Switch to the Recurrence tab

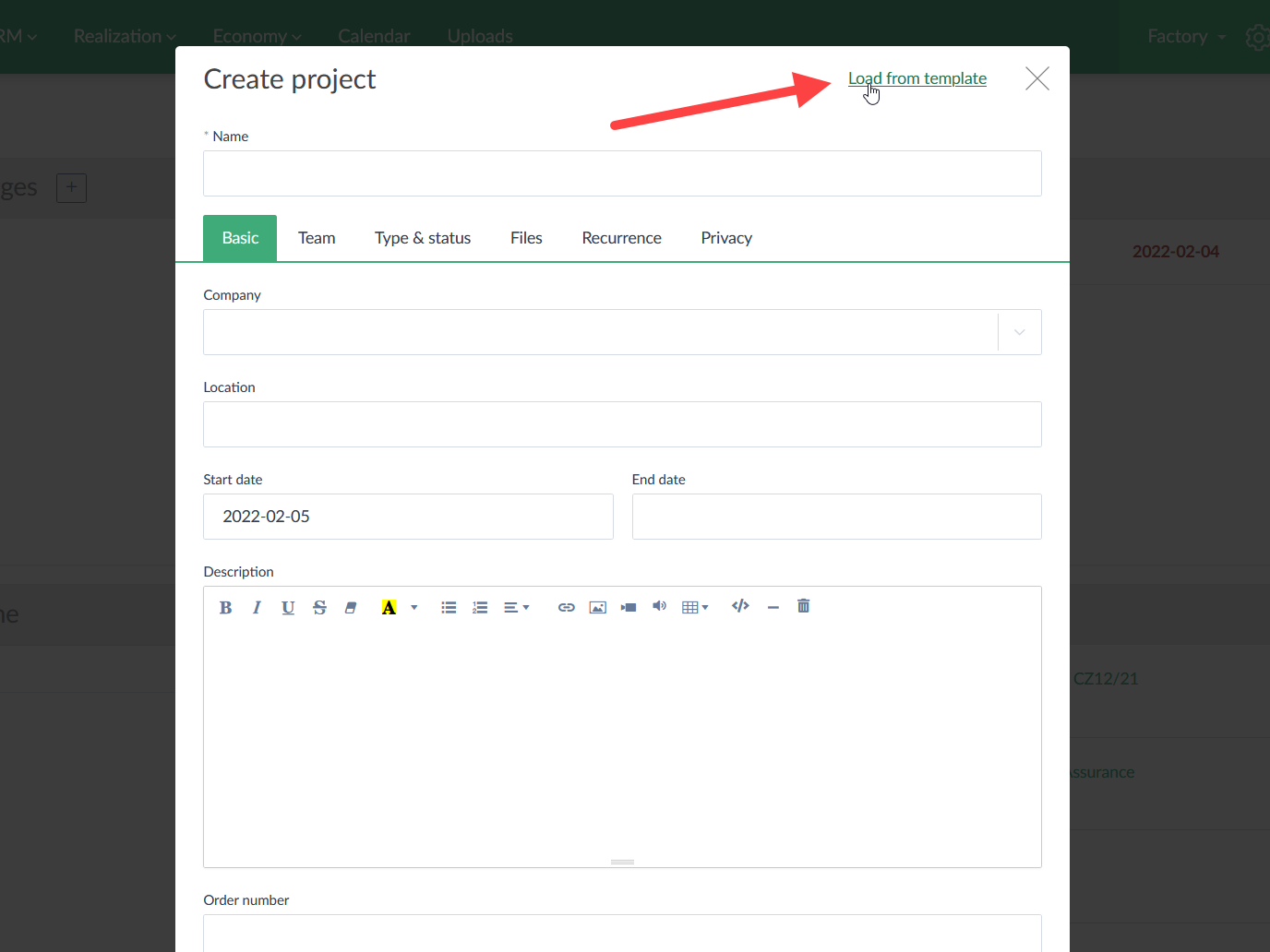(622, 238)
